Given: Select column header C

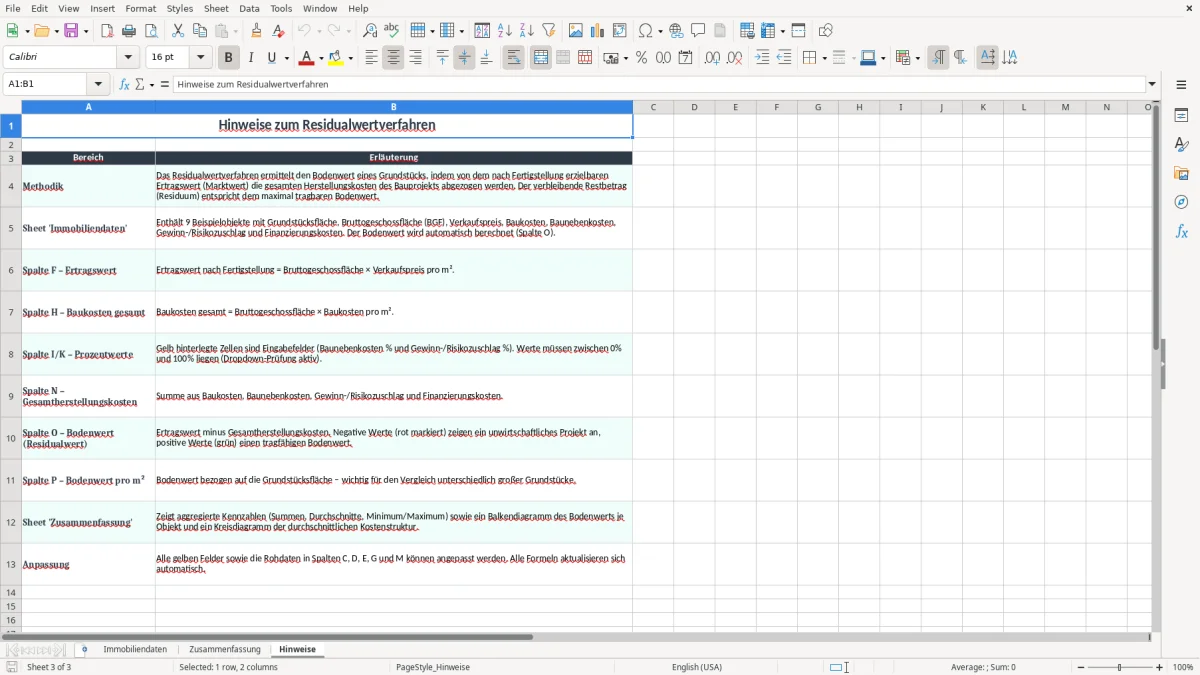Looking at the screenshot, I should point(653,107).
